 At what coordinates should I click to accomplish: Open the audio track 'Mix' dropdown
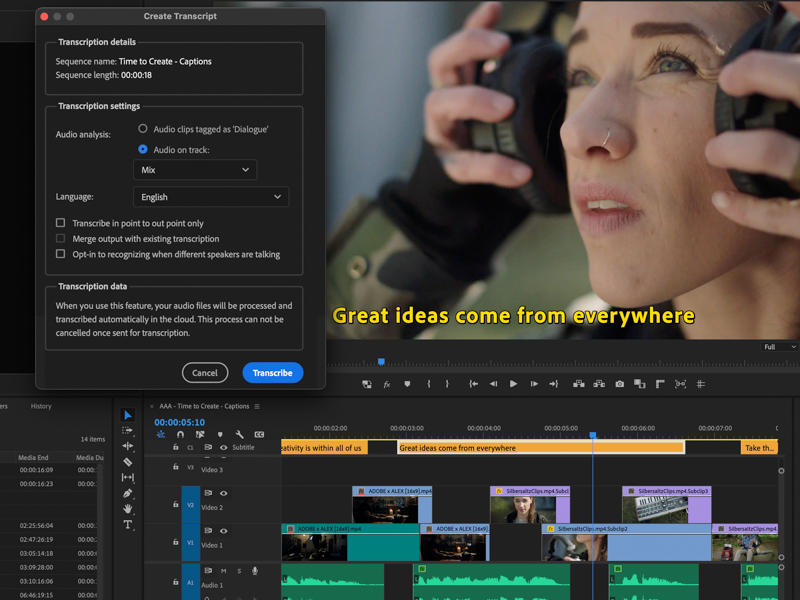point(195,170)
